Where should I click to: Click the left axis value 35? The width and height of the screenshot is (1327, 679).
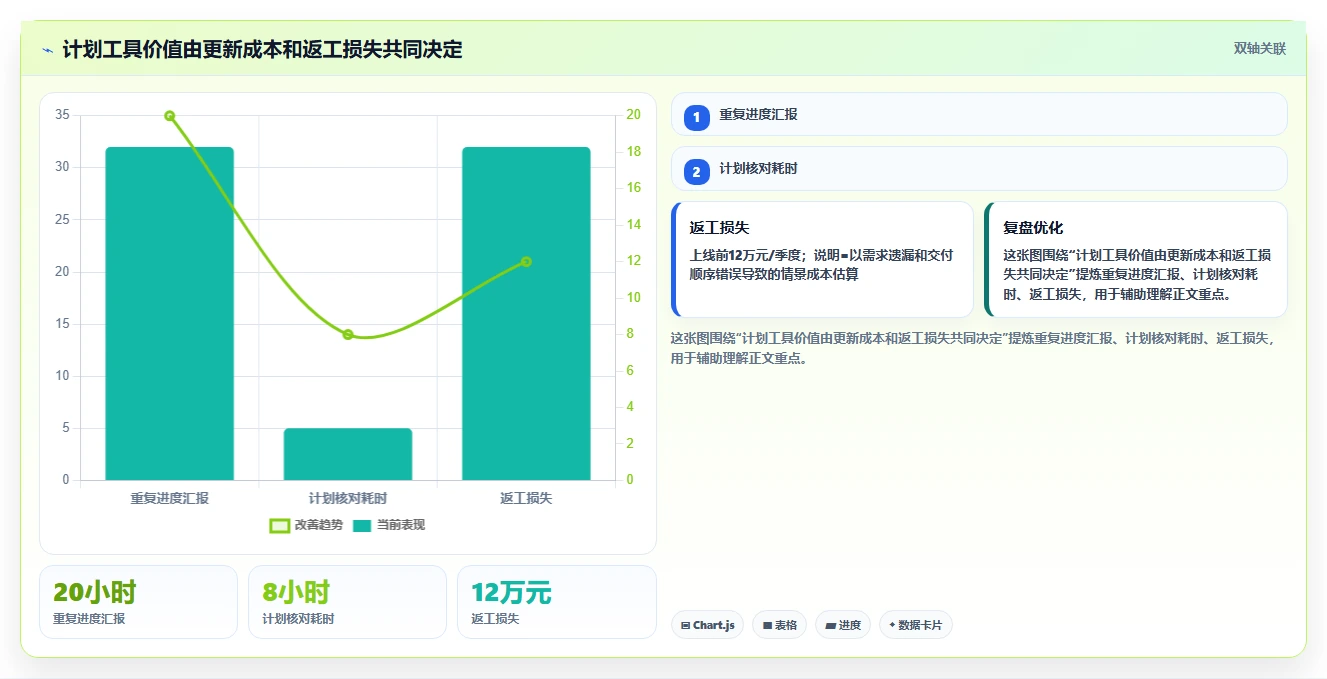tap(63, 115)
